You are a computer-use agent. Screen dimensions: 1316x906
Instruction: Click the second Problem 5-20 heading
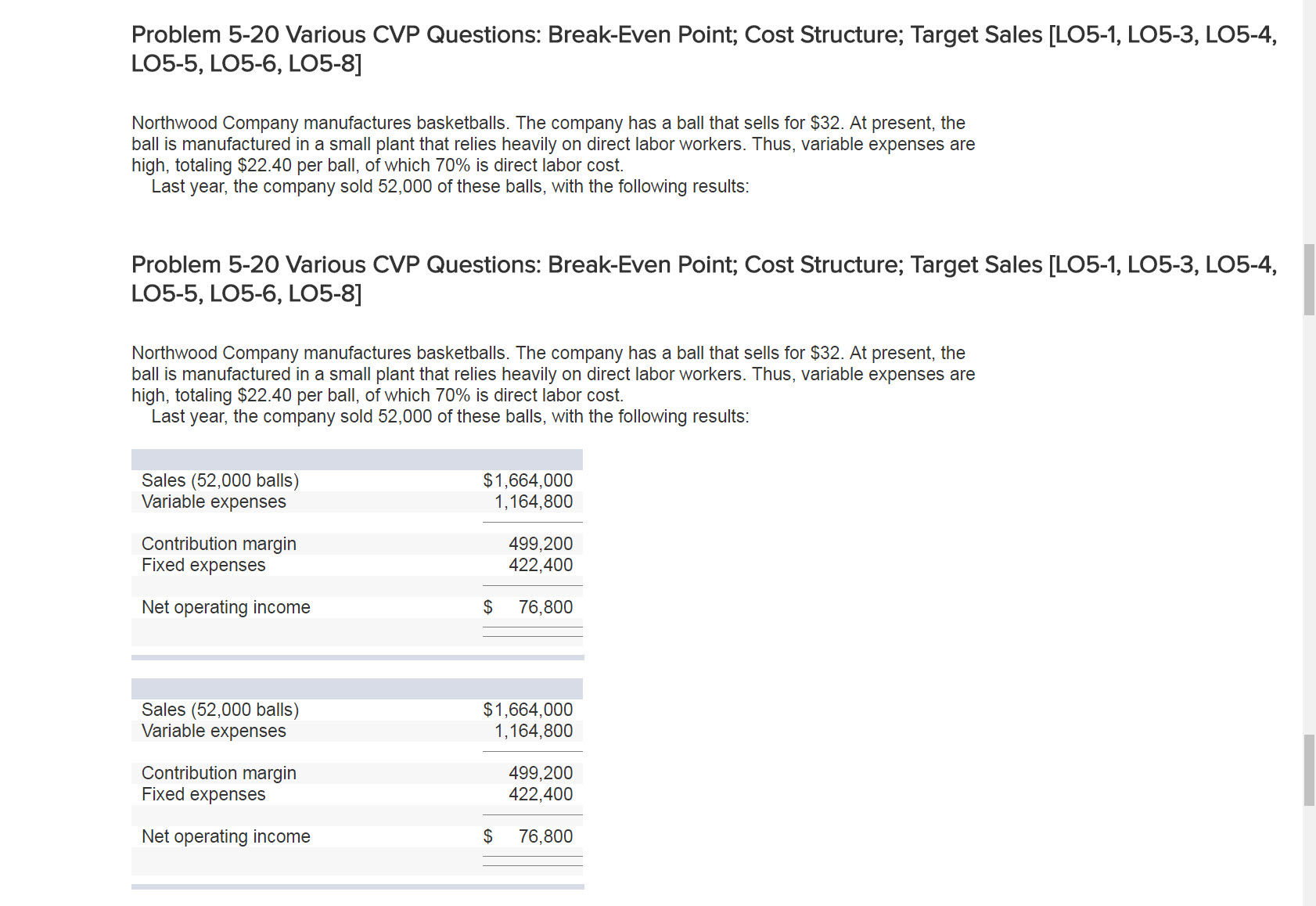703,279
